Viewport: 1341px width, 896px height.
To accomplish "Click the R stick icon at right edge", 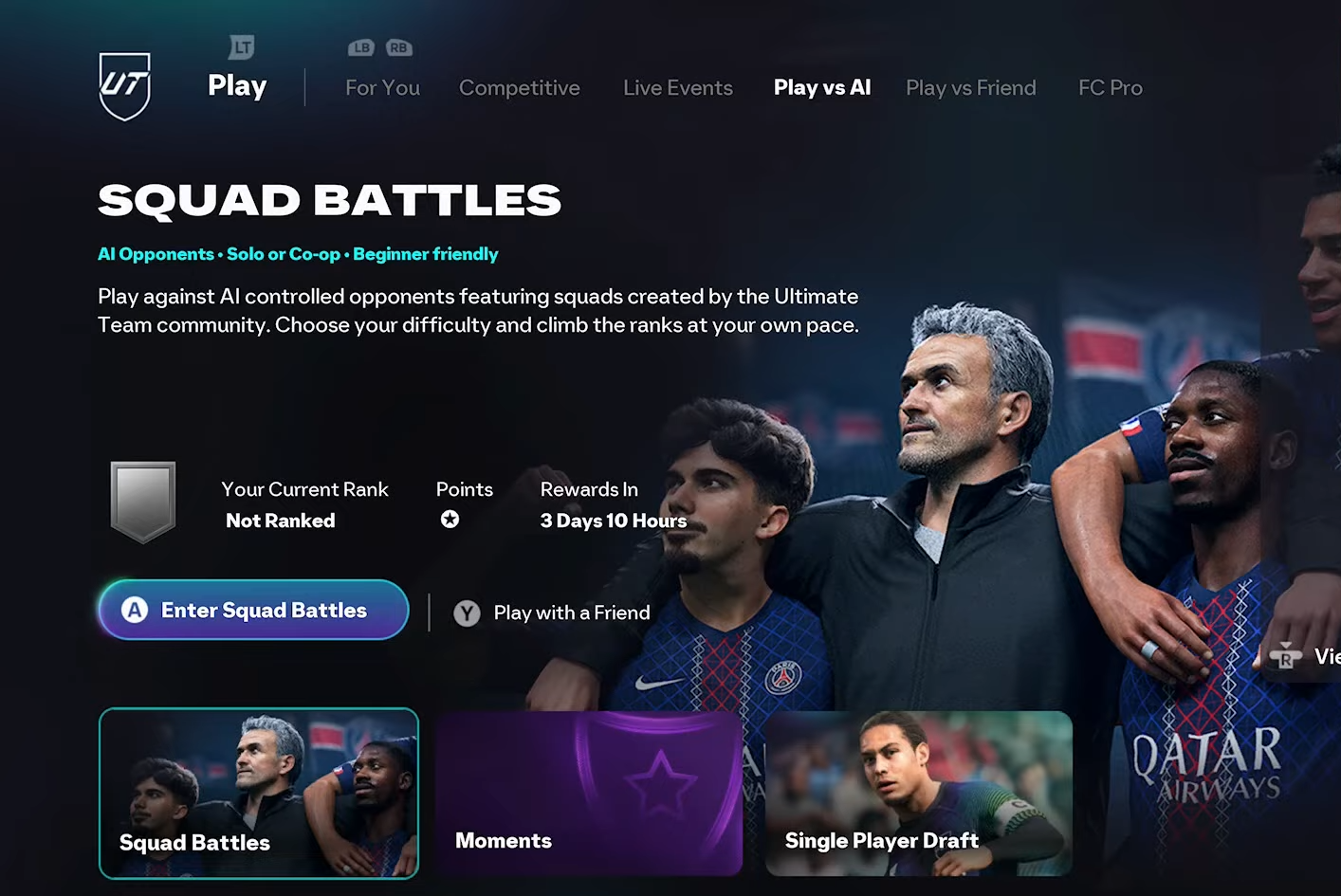I will [x=1285, y=655].
